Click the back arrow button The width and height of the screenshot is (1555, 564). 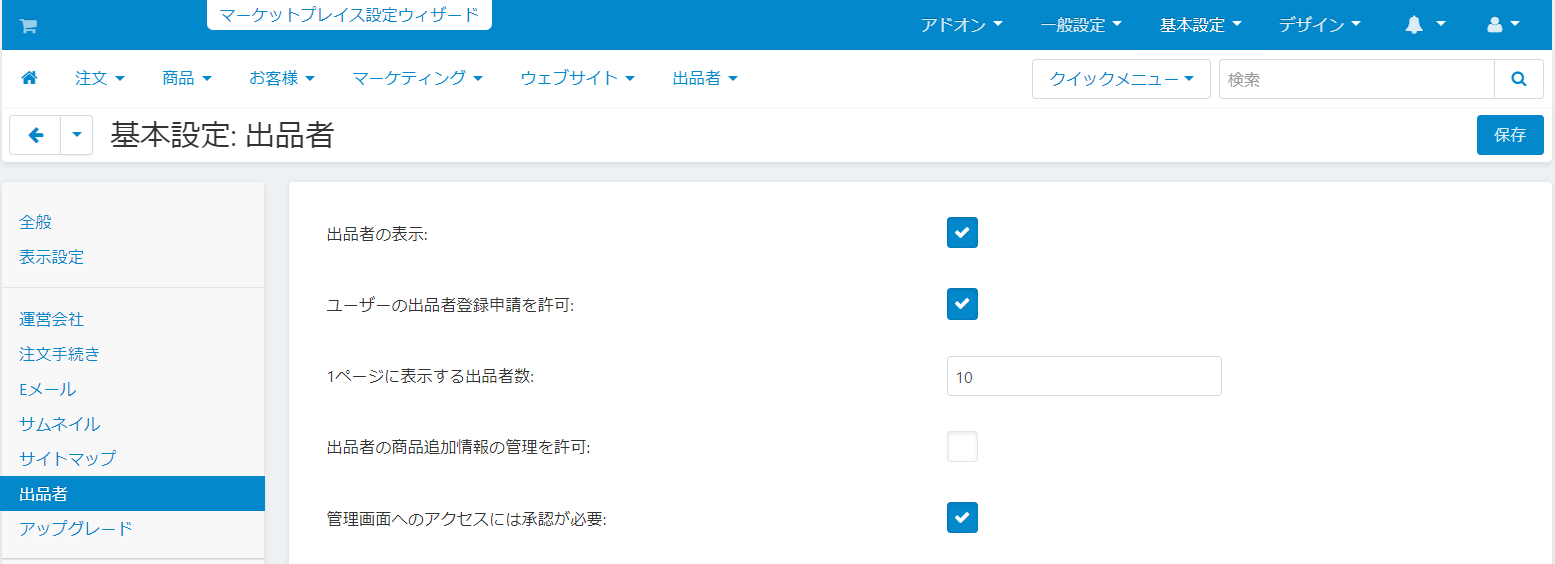(36, 135)
